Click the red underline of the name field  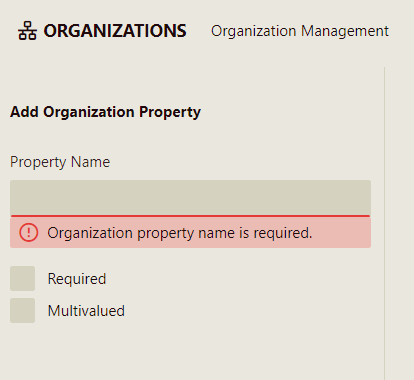(x=190, y=216)
